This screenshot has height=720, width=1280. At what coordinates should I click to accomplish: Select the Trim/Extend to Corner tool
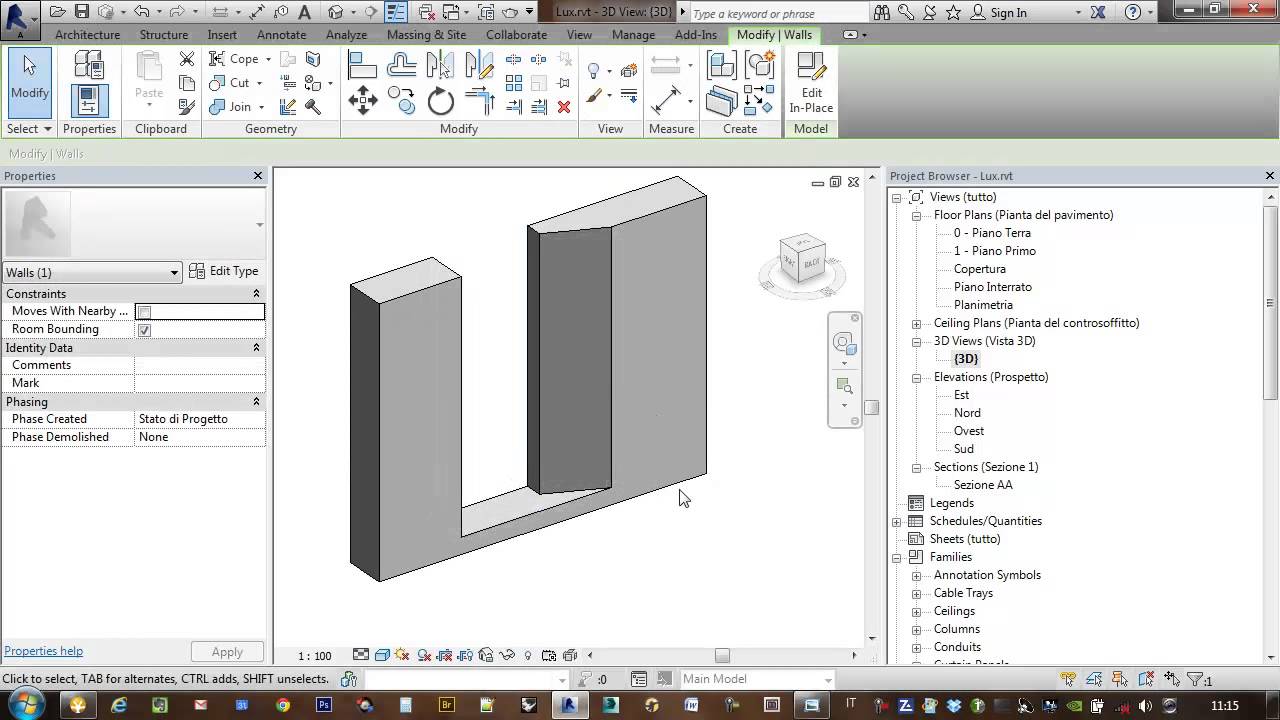pos(480,101)
